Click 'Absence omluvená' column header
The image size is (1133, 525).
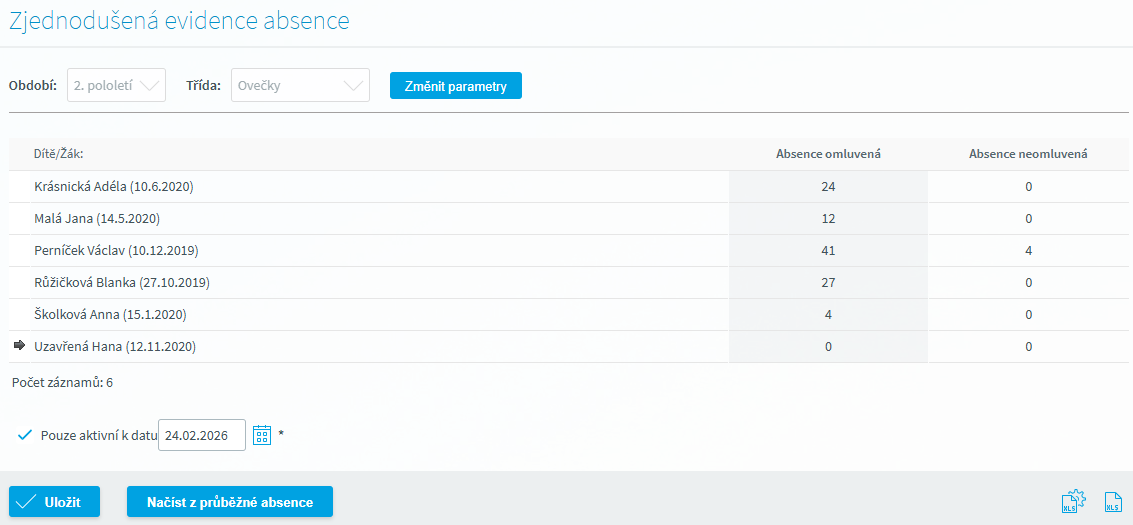(x=828, y=154)
